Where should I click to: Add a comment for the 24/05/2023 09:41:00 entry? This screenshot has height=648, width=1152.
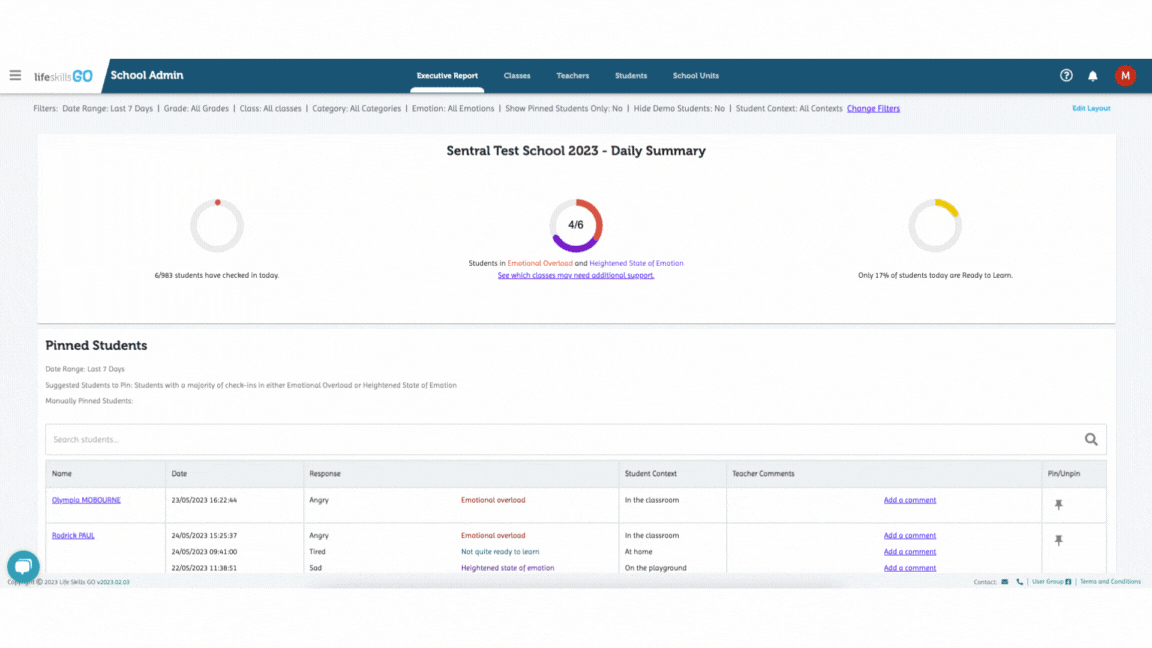coord(910,552)
